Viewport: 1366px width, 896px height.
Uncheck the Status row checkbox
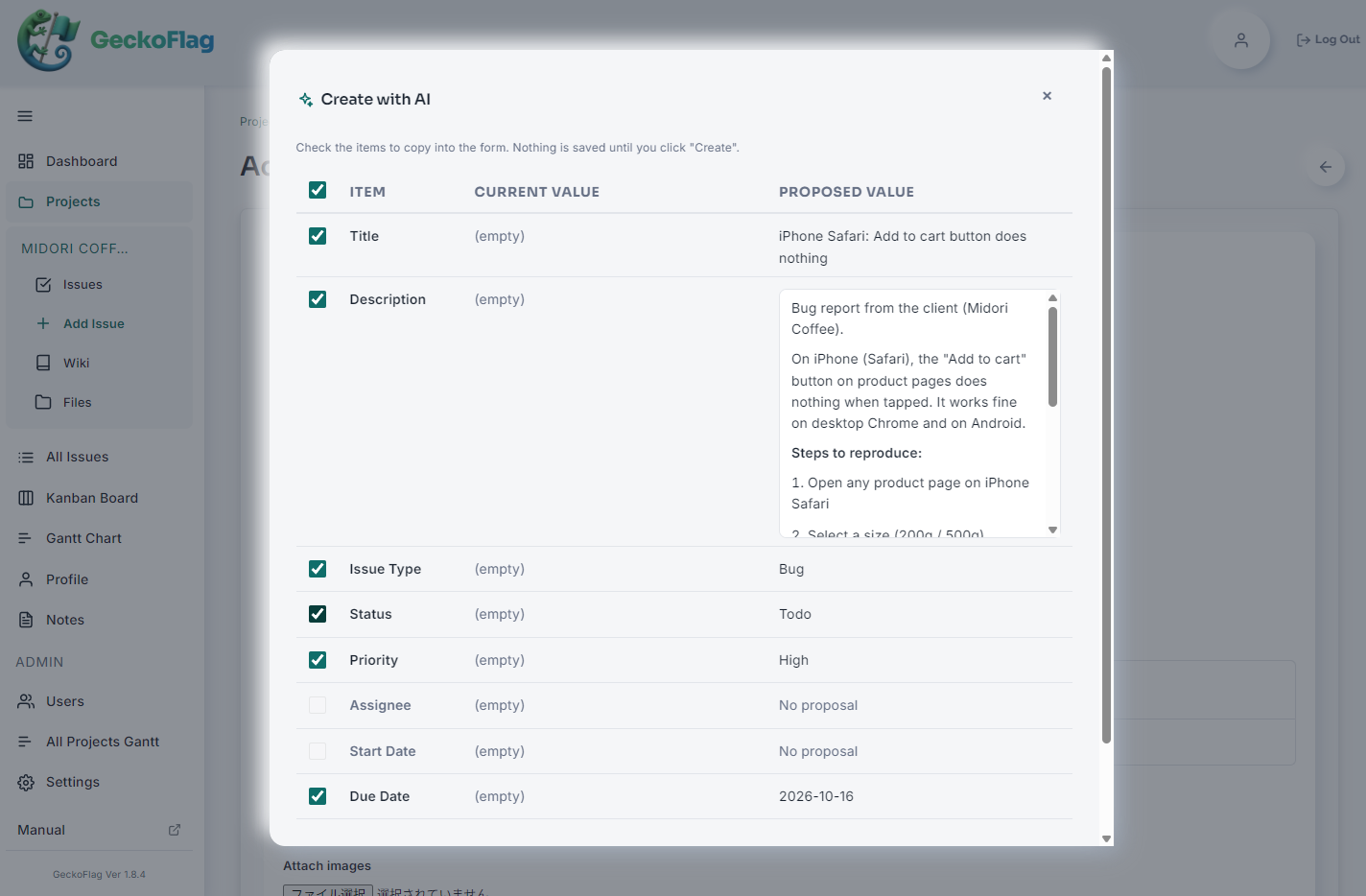(318, 614)
